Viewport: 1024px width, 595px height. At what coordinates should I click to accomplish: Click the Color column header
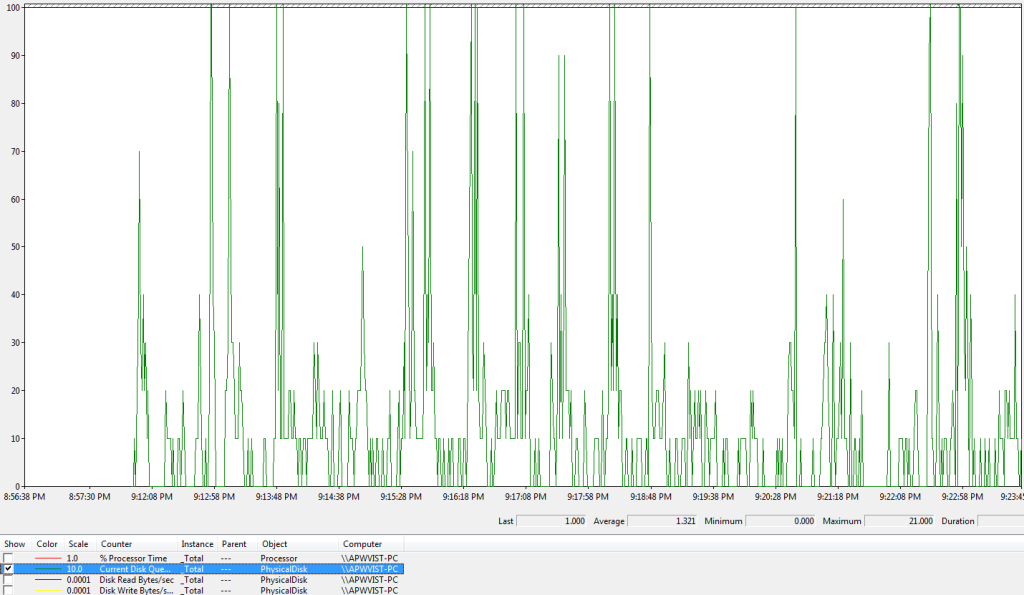[47, 544]
